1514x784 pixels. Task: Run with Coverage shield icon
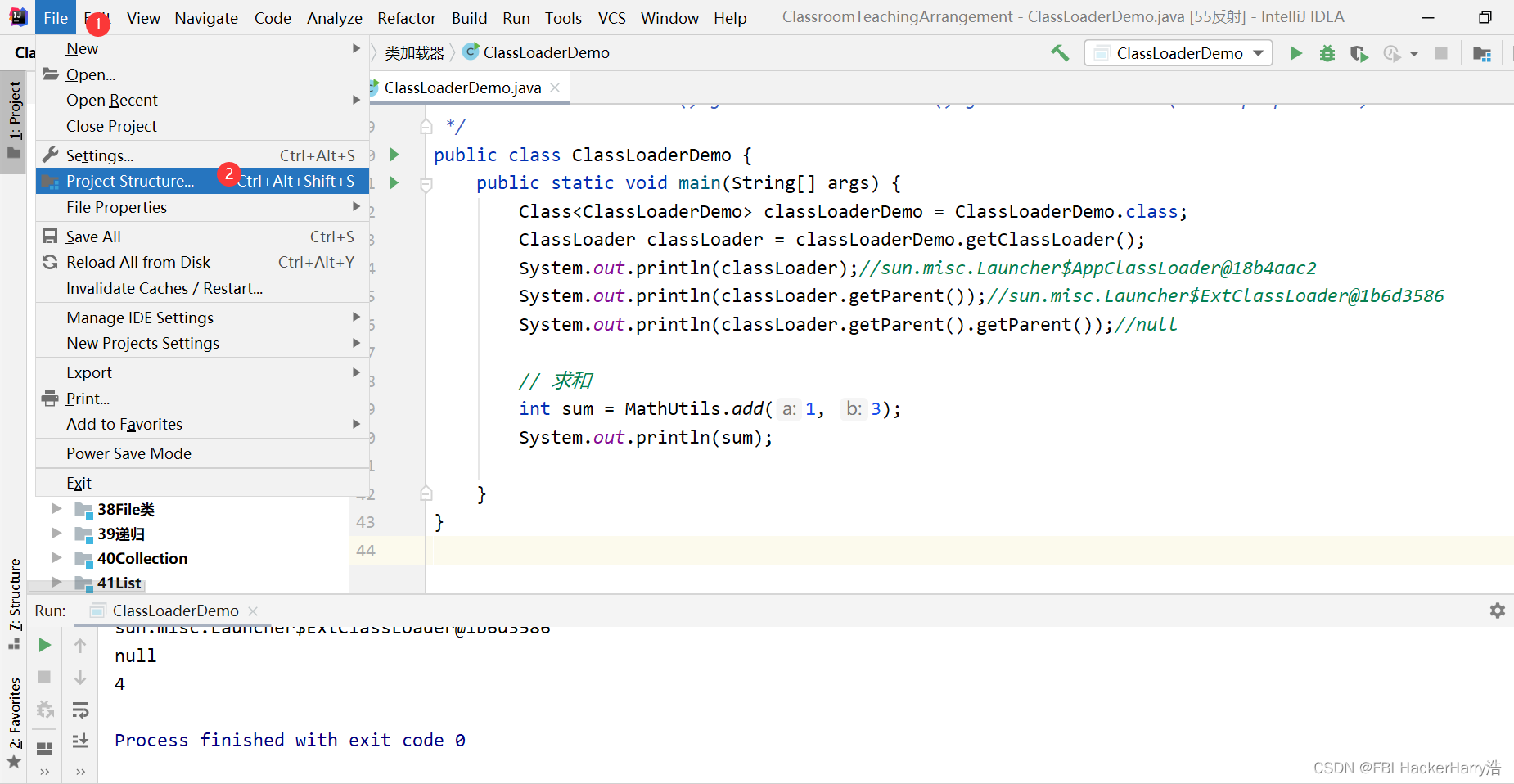click(x=1359, y=53)
